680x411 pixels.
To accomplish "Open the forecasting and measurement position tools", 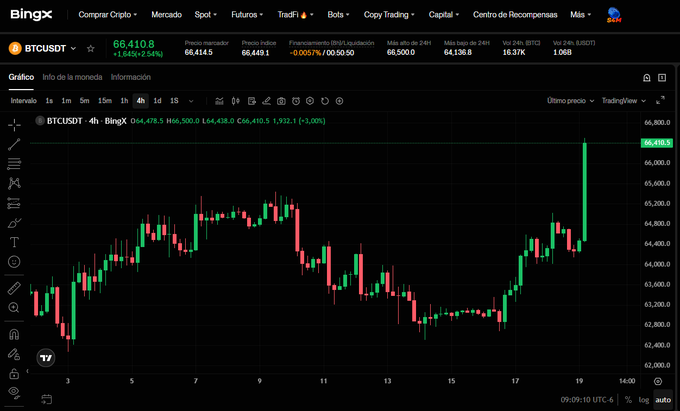I will (14, 203).
